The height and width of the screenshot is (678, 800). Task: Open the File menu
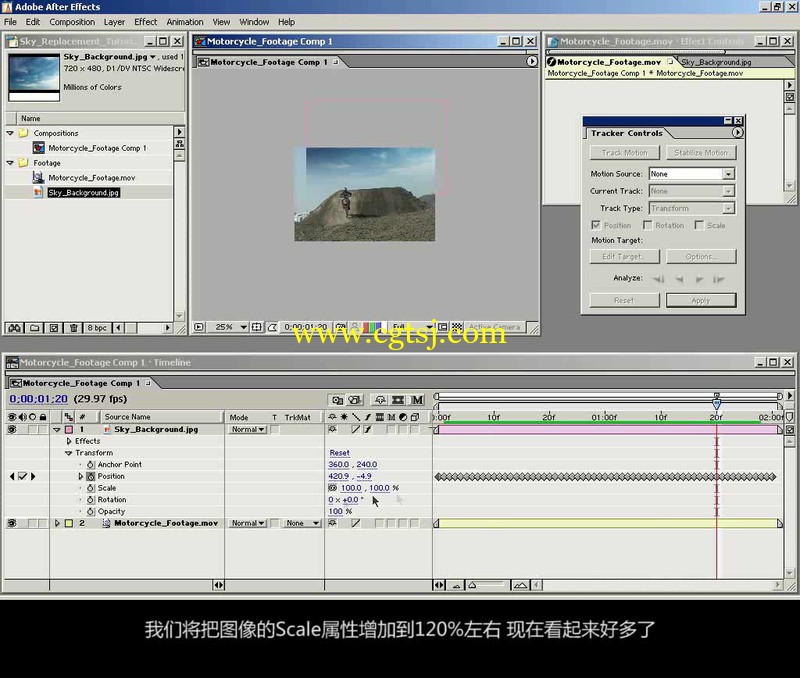point(10,22)
